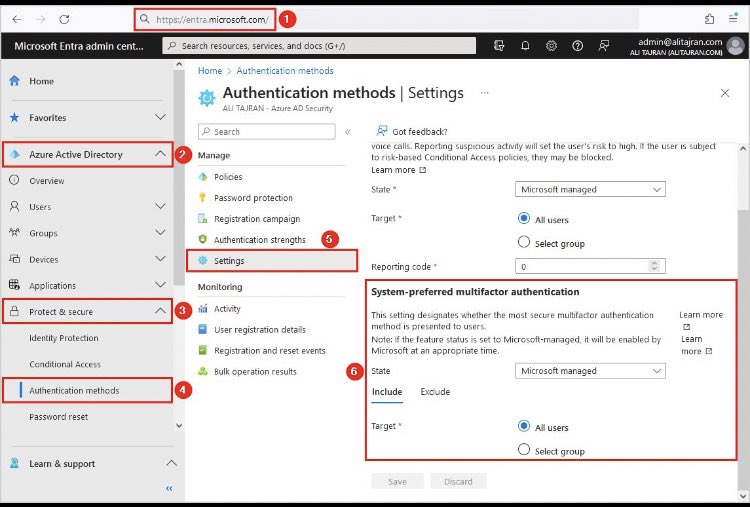The image size is (750, 507).
Task: Open the help question mark icon
Action: (577, 45)
